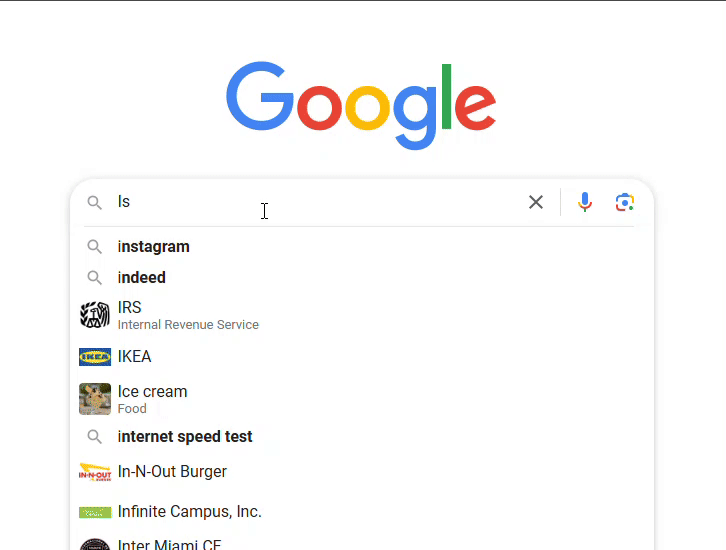Click the In-N-Out Burger logo
This screenshot has width=726, height=550.
point(95,472)
